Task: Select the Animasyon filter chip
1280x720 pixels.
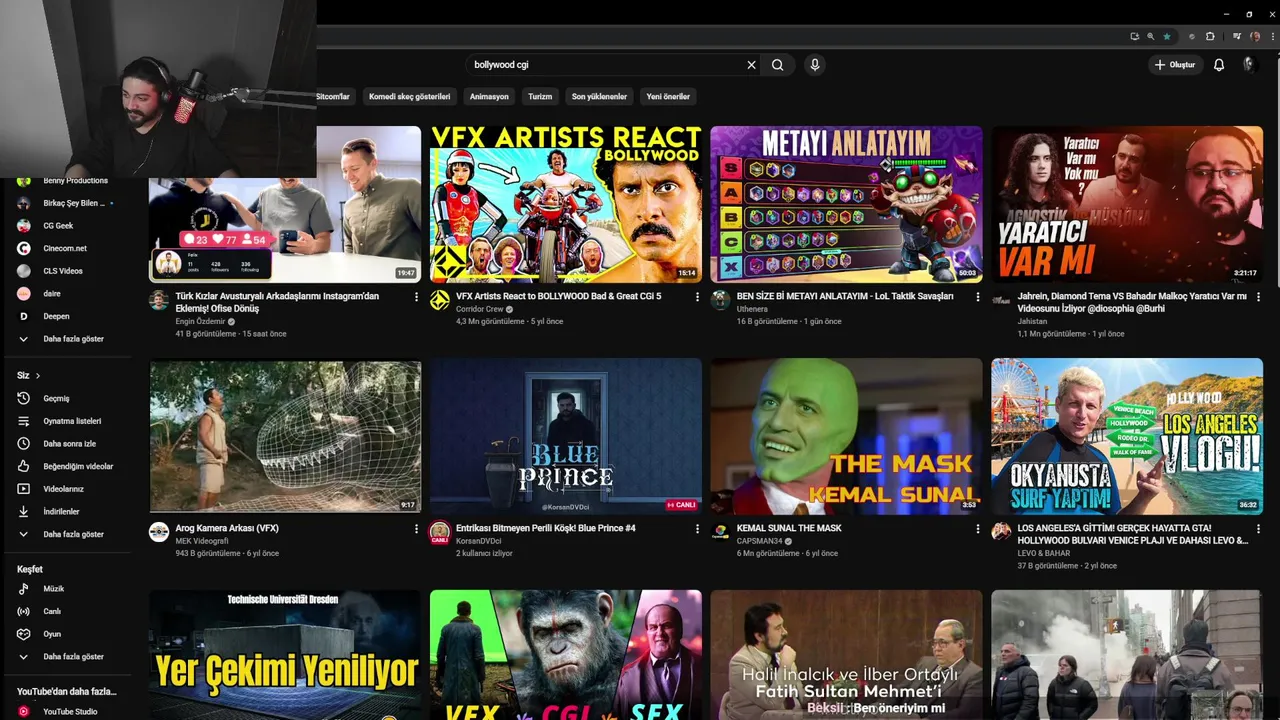Action: tap(489, 97)
